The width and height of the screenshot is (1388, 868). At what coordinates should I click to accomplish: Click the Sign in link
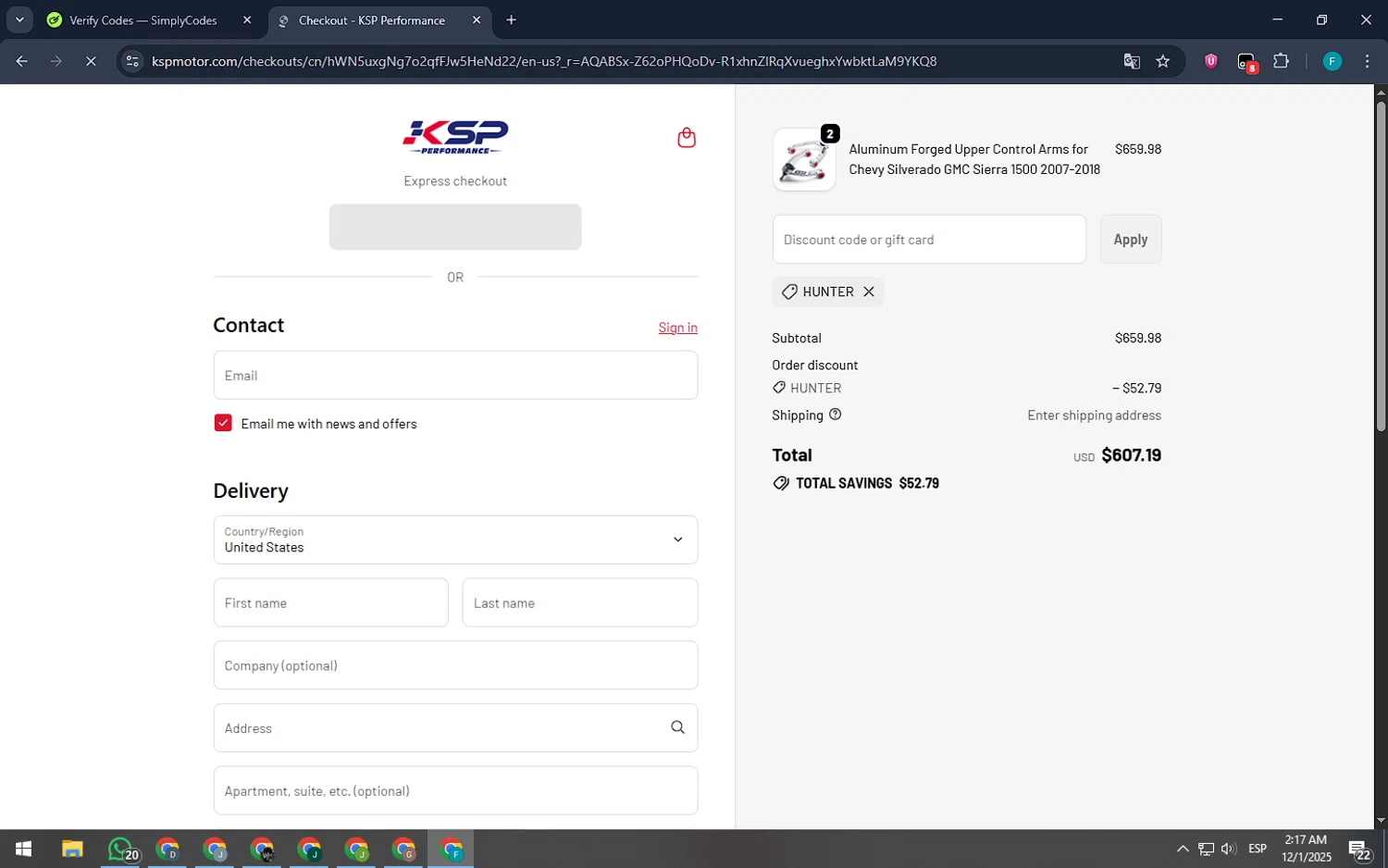[677, 328]
